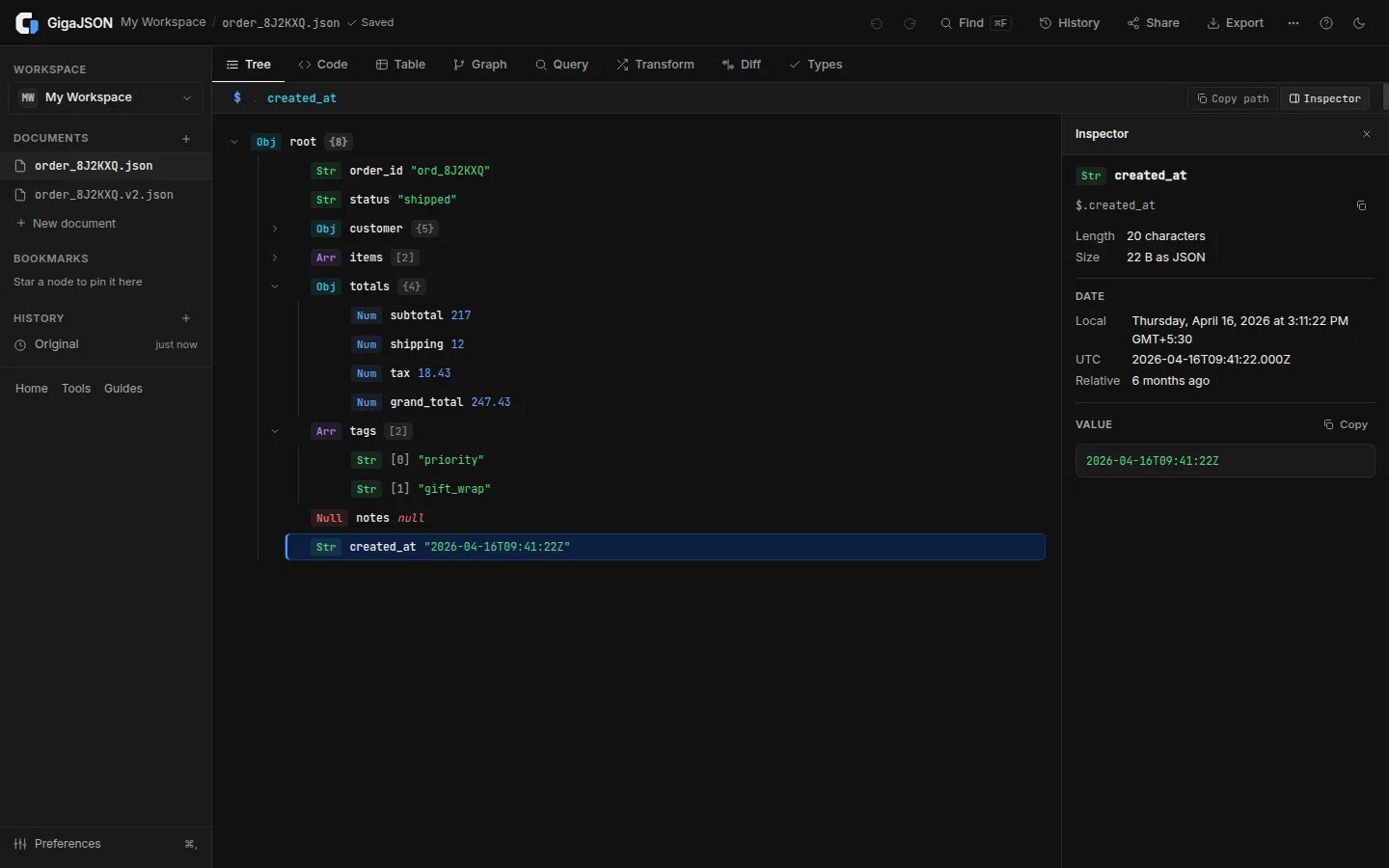Image resolution: width=1389 pixels, height=868 pixels.
Task: Click the Find button
Action: pos(975,23)
